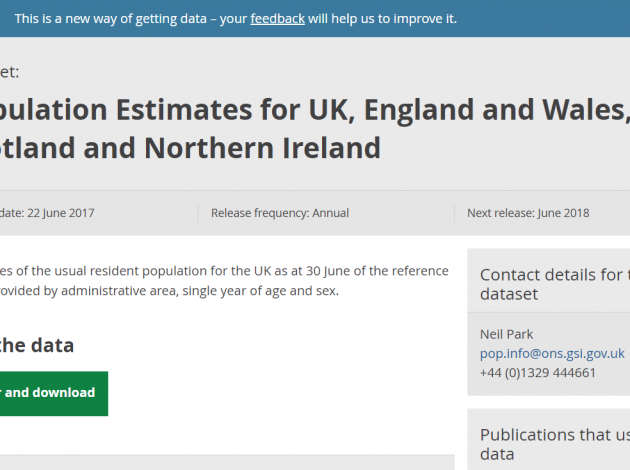Select phone number +44 (0)1329 444661
The height and width of the screenshot is (470, 630).
pyautogui.click(x=538, y=373)
